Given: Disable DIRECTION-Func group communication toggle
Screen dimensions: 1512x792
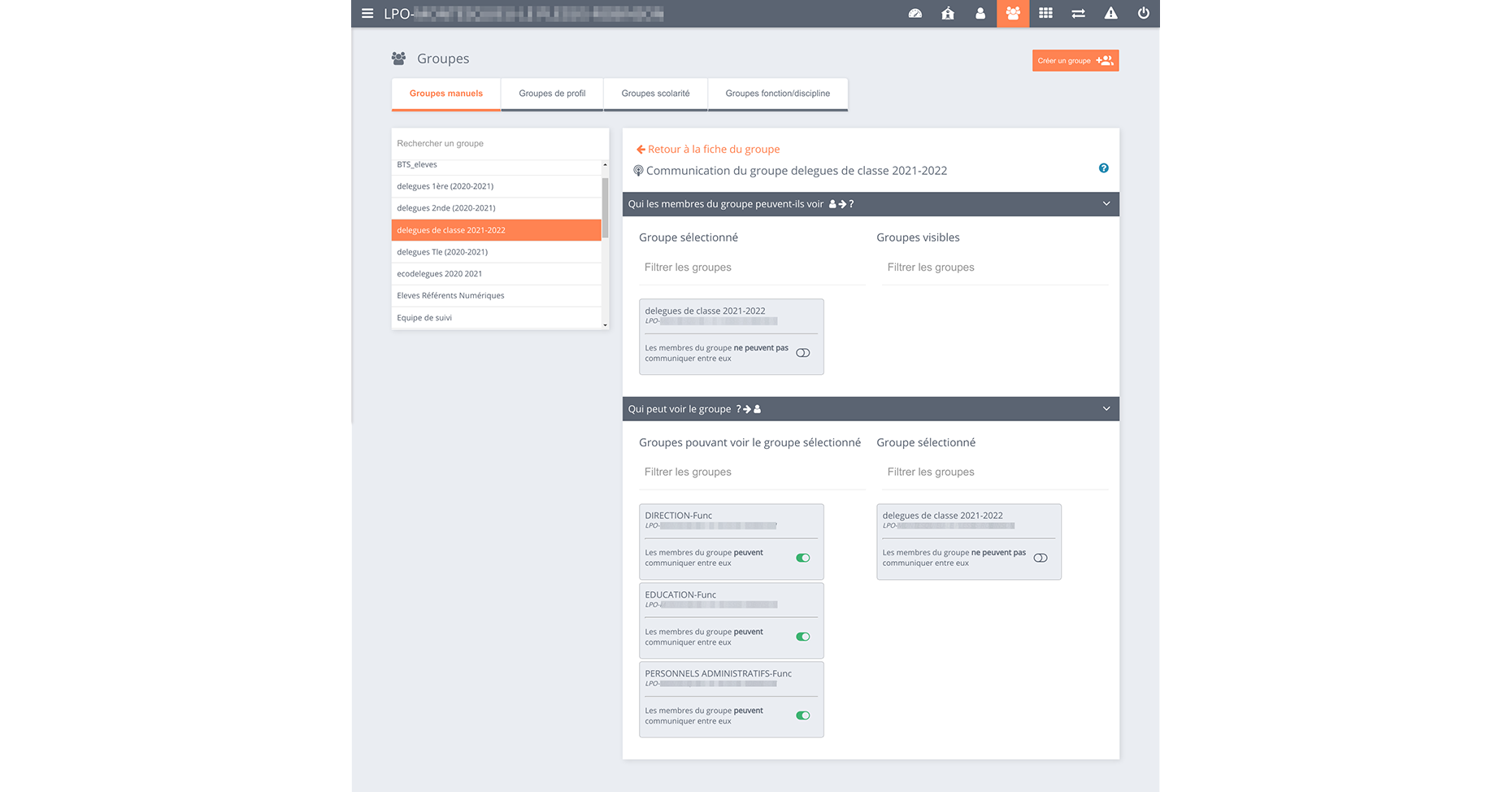Looking at the screenshot, I should click(802, 558).
